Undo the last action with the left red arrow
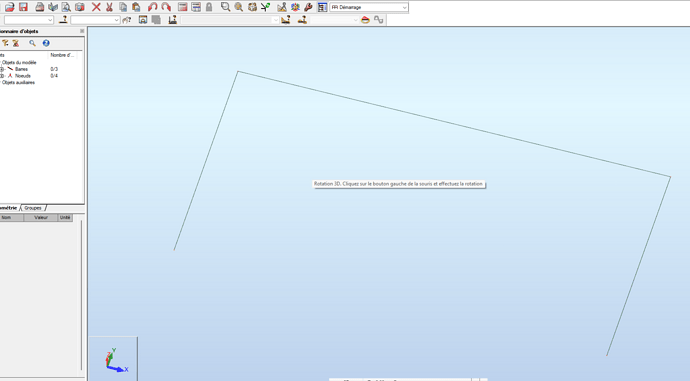 coord(152,7)
